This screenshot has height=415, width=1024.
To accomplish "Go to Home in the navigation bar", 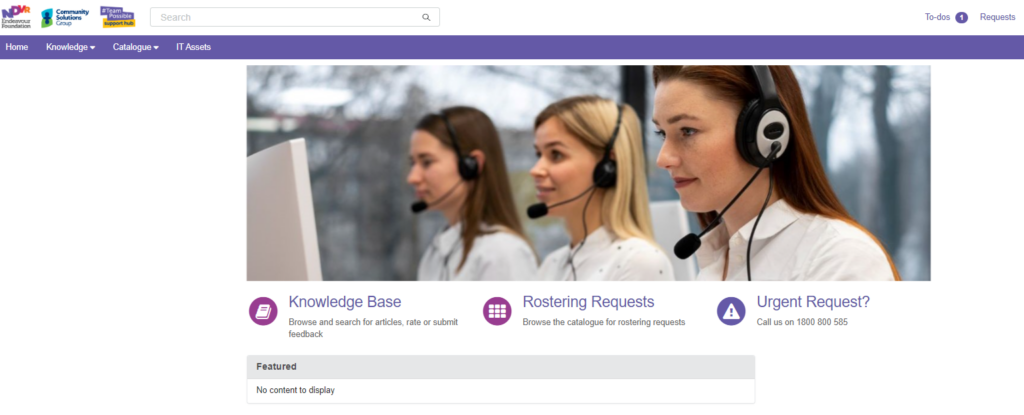I will point(17,47).
